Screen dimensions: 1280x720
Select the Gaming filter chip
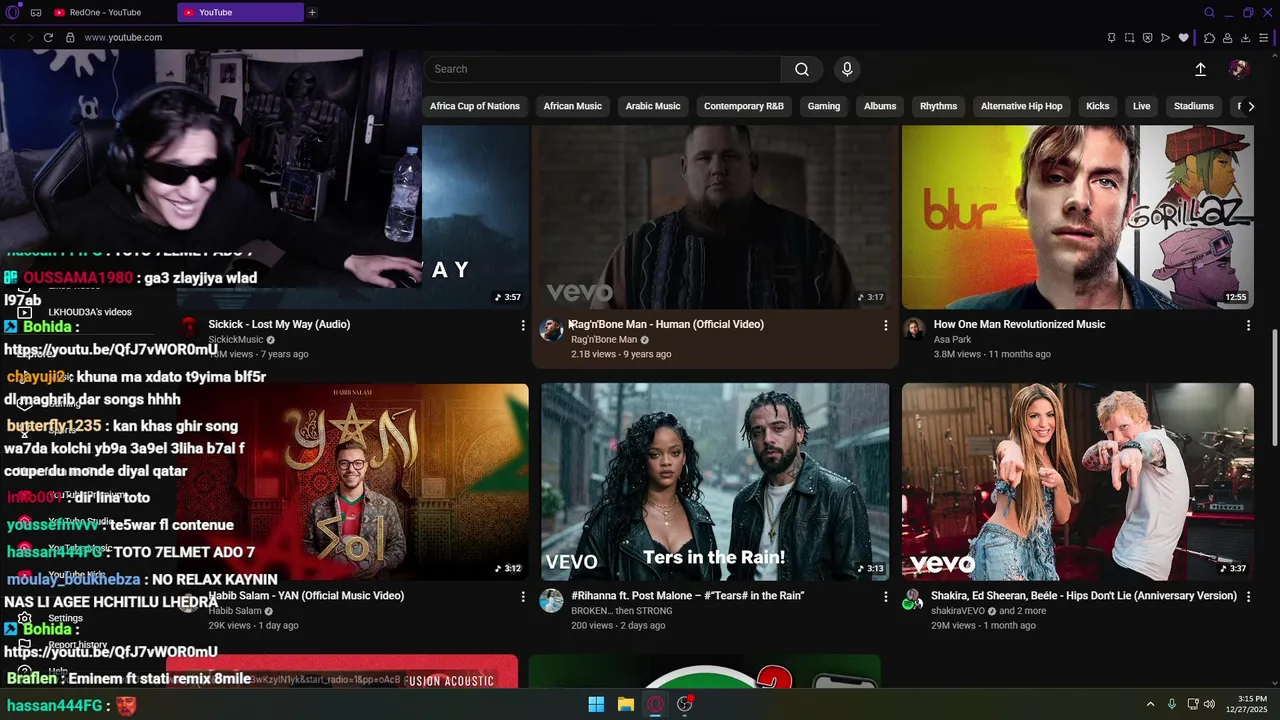824,106
